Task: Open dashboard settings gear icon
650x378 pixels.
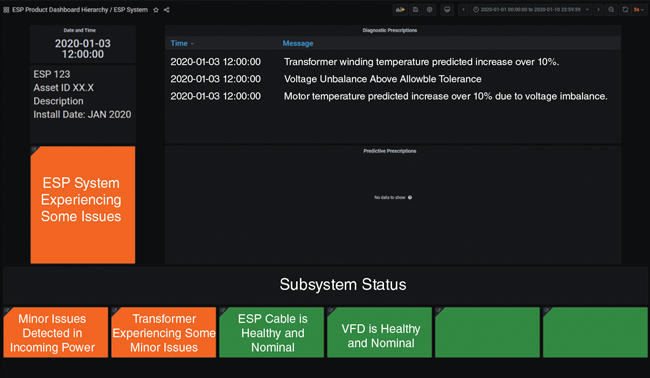Action: coord(429,10)
